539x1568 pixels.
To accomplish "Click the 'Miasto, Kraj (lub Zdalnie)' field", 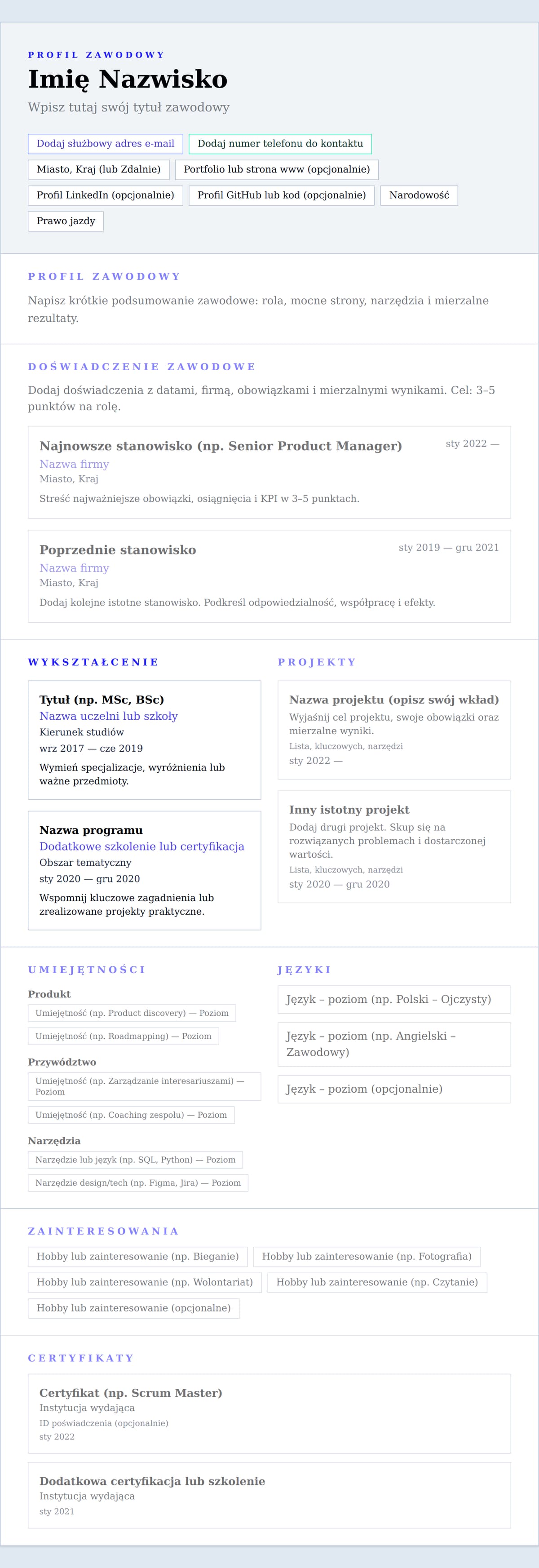I will pos(98,169).
